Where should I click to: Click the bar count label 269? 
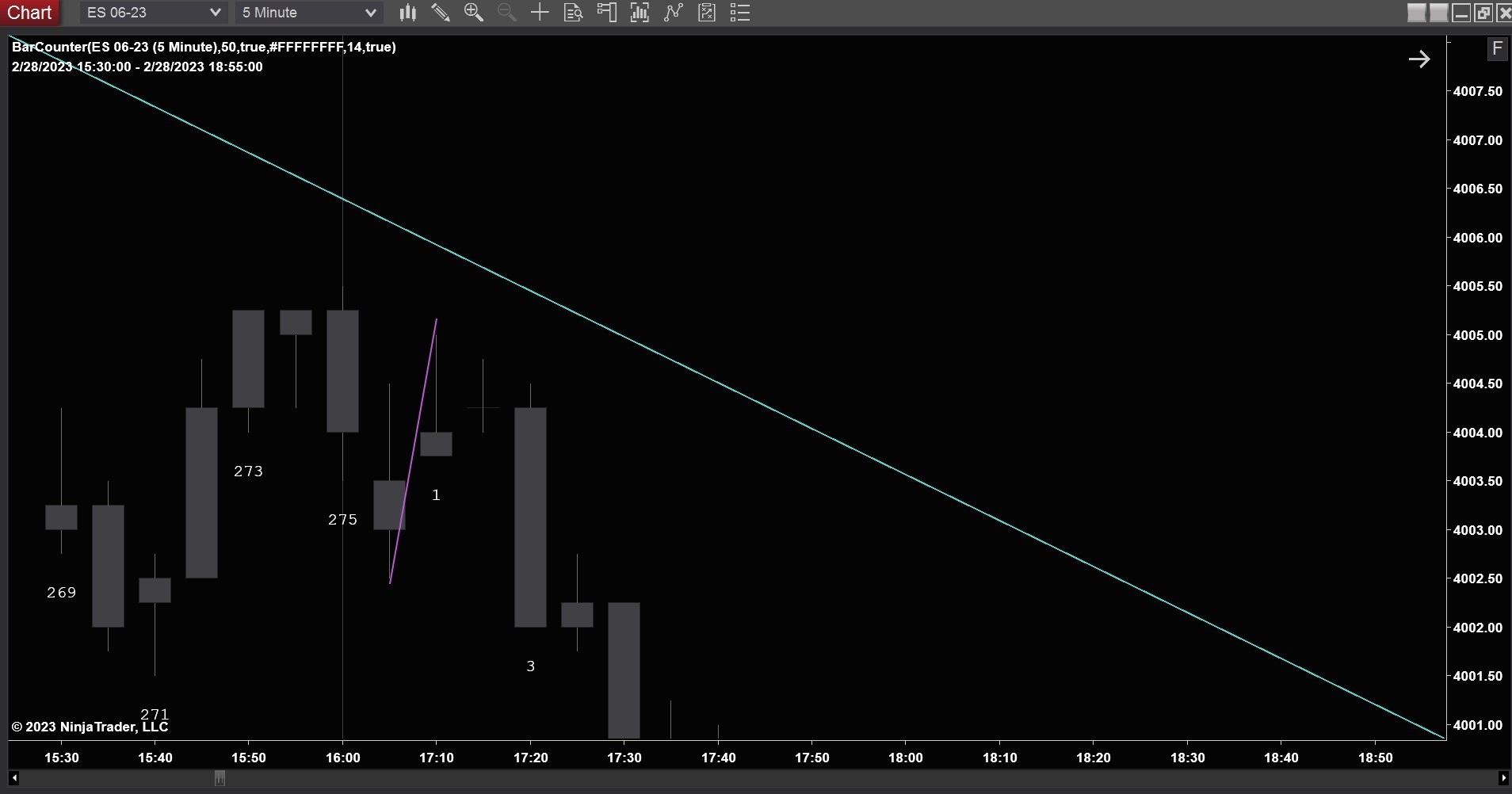tap(62, 593)
